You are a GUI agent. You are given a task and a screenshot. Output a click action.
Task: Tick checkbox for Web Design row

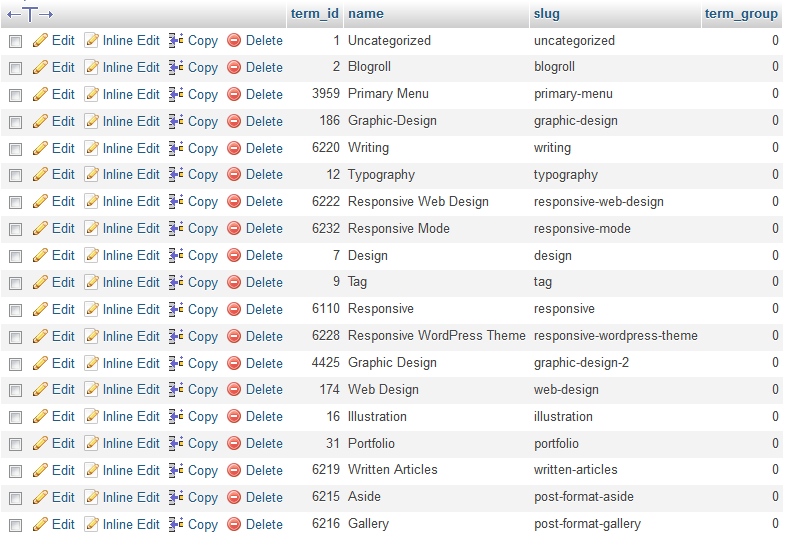(x=16, y=391)
